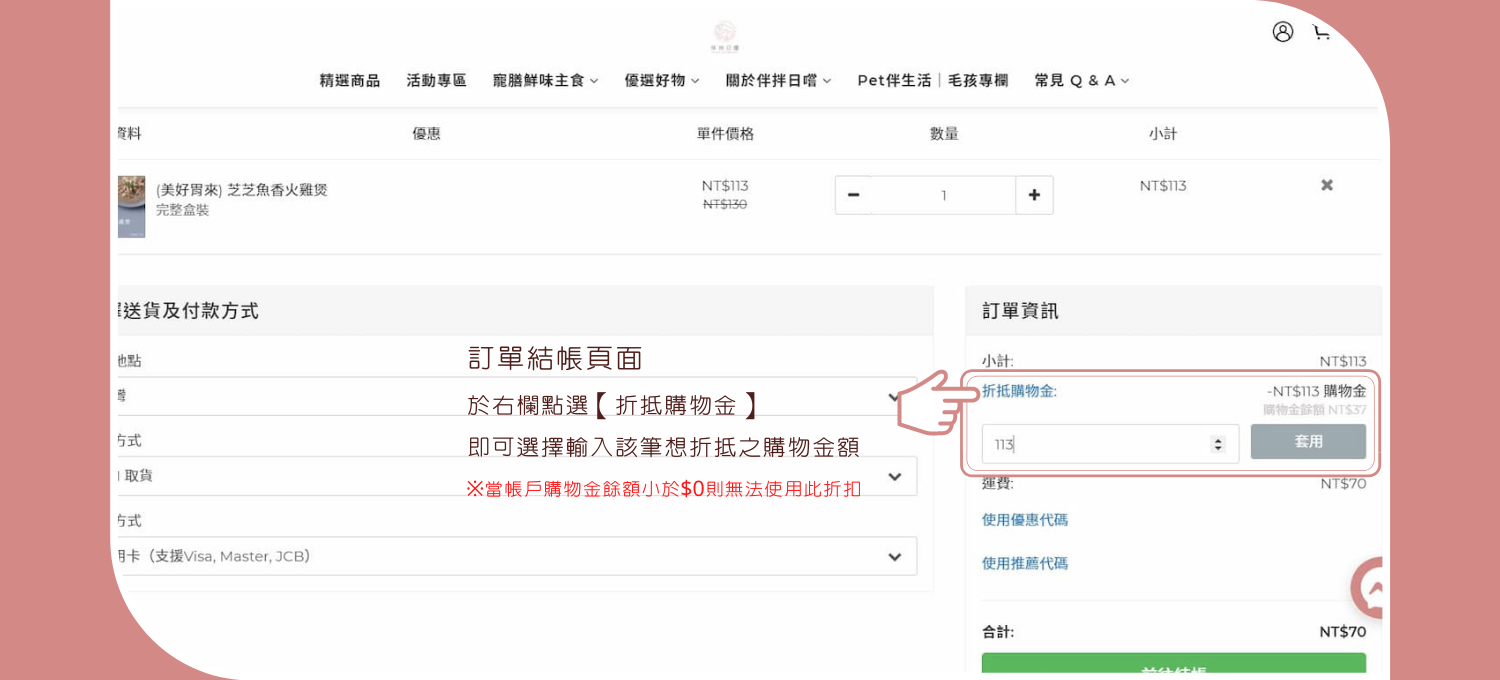This screenshot has height=680, width=1500.
Task: Open the shopping cart icon
Action: 1321,32
